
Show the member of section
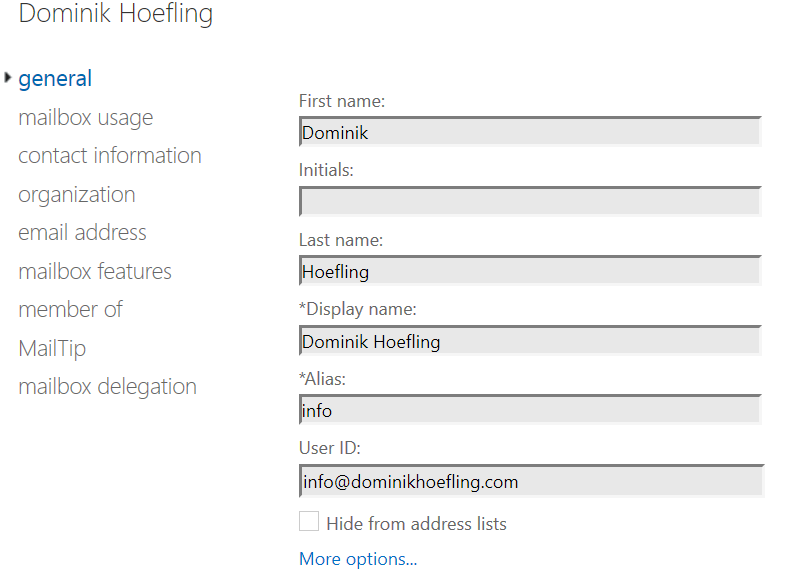click(x=70, y=309)
